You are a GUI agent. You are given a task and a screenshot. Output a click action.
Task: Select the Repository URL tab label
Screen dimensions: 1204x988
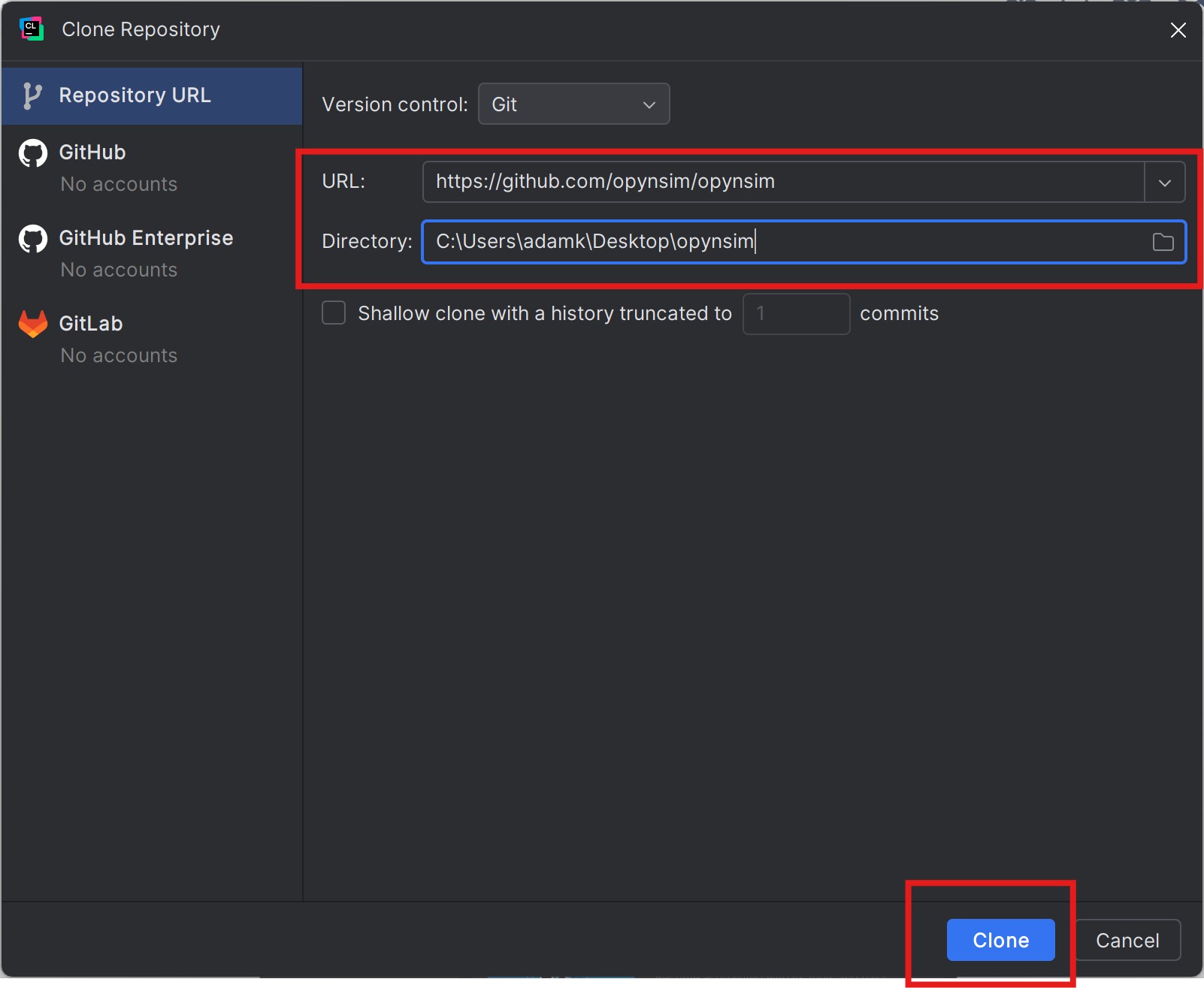[135, 95]
